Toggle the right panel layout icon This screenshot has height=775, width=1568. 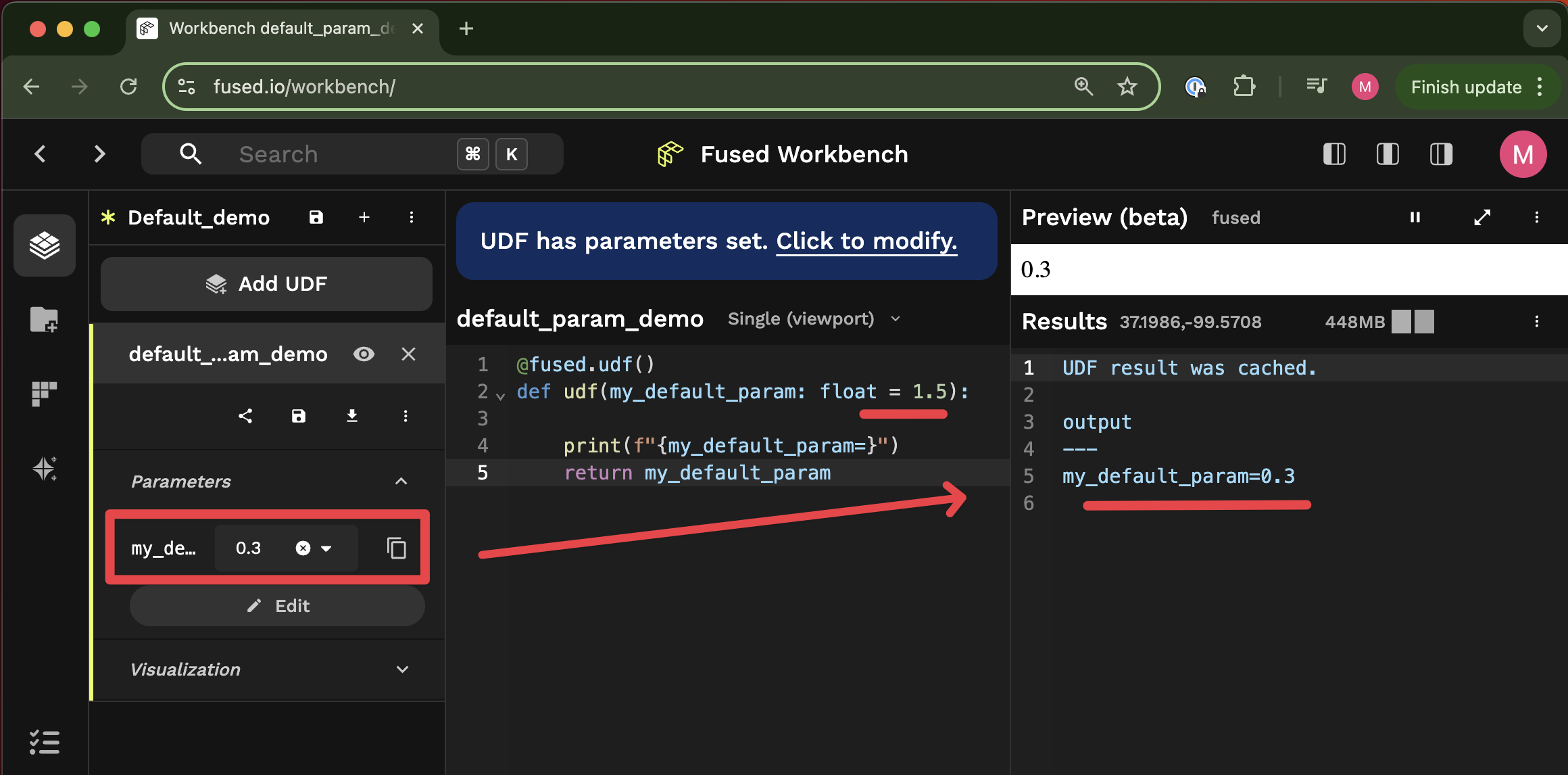tap(1441, 154)
